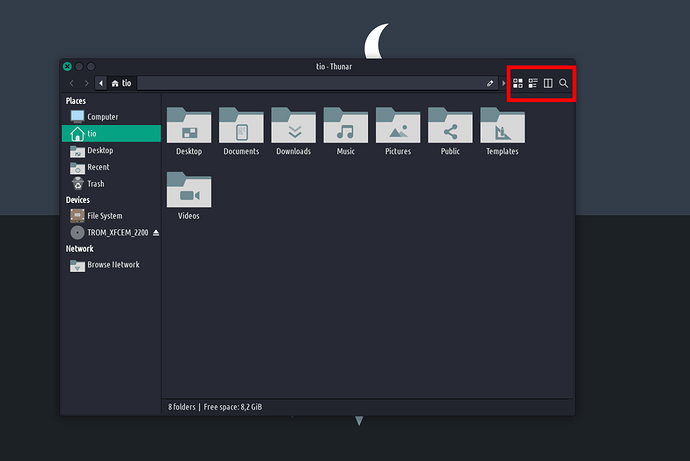Viewport: 690px width, 461px height.
Task: Toggle split pane view icon
Action: click(x=548, y=83)
